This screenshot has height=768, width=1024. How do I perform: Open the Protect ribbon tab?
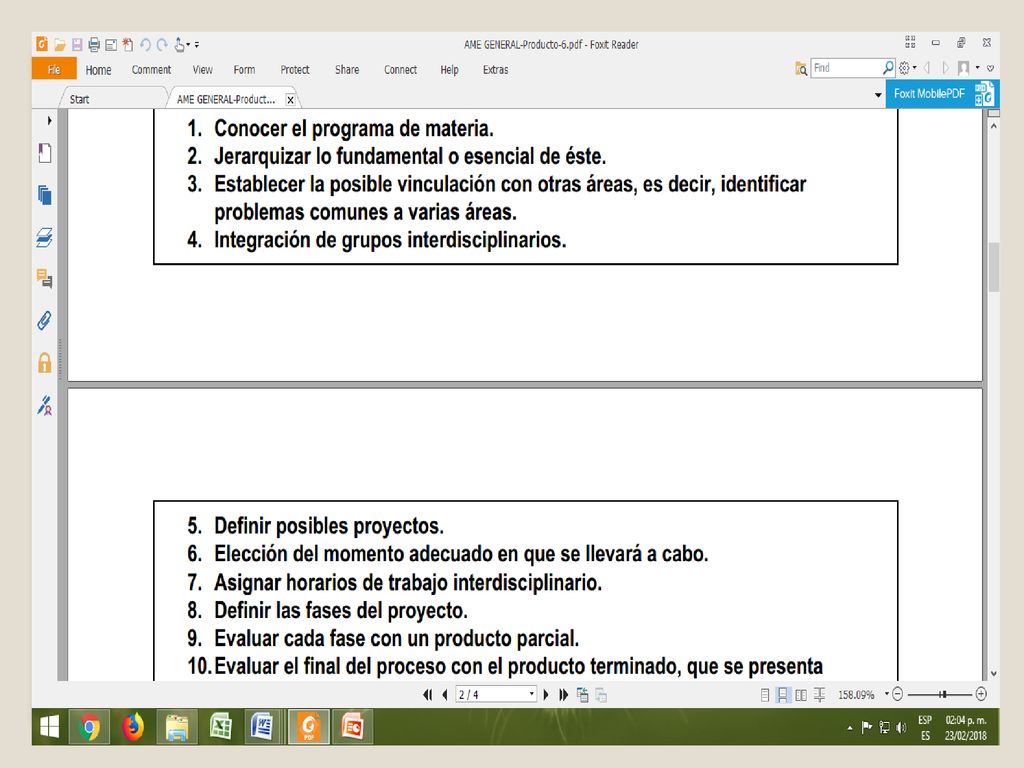(x=295, y=70)
